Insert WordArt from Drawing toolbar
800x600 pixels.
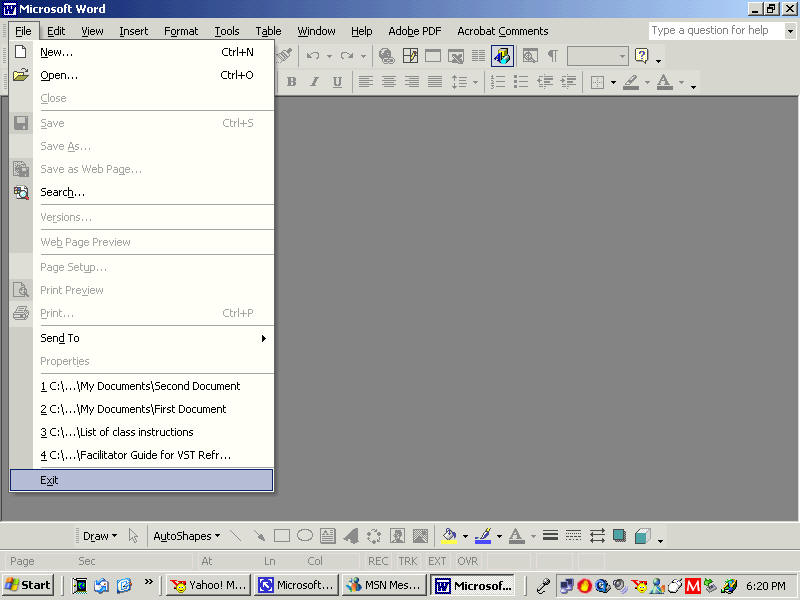pyautogui.click(x=351, y=536)
